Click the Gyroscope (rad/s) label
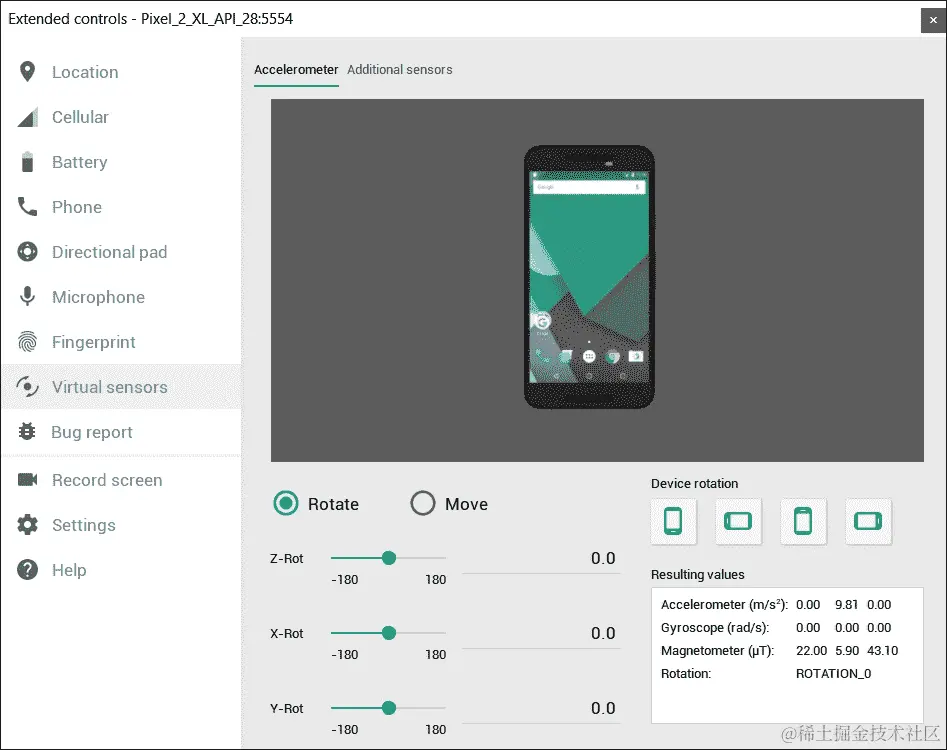 coord(715,628)
